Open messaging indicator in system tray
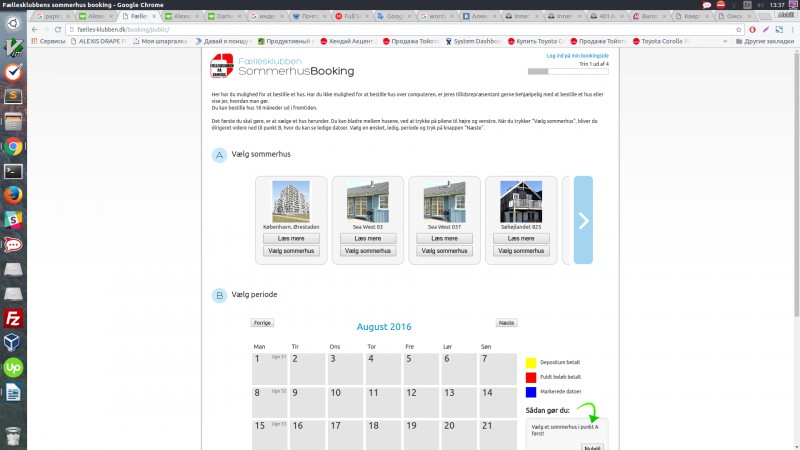The height and width of the screenshot is (450, 800). tap(707, 5)
